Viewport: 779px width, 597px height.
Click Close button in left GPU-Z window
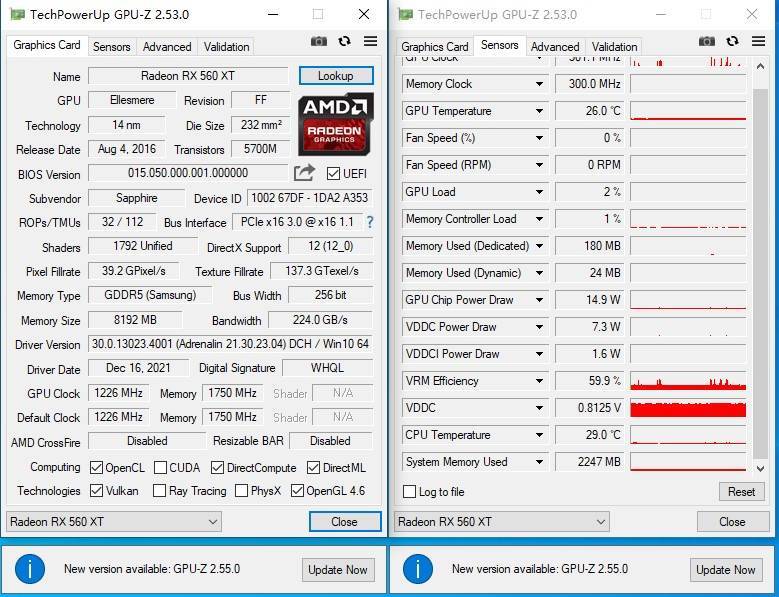[345, 522]
